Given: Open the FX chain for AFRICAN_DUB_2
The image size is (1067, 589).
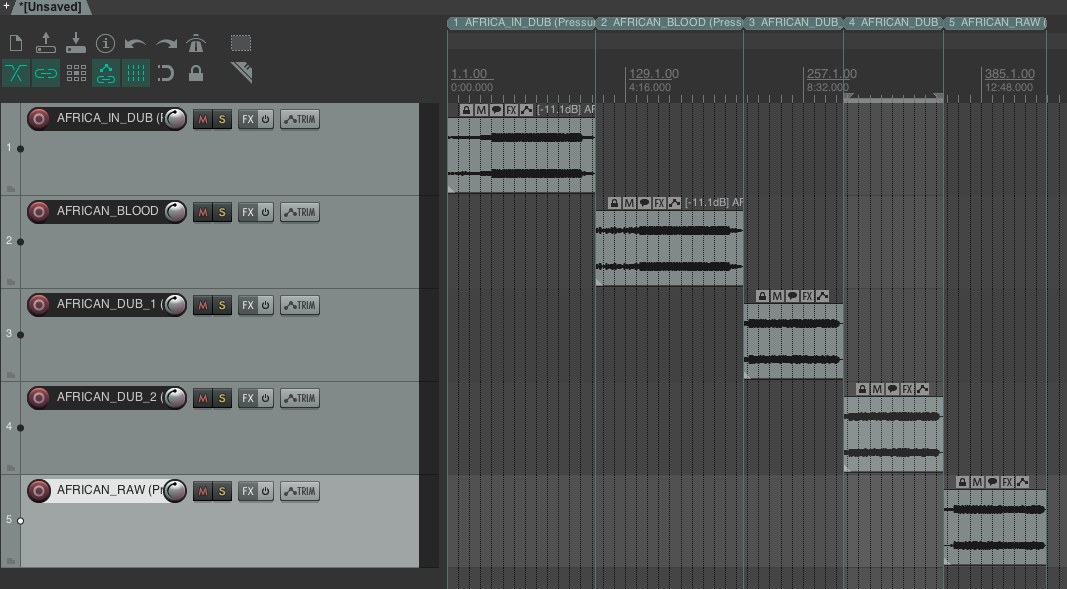Looking at the screenshot, I should [x=246, y=397].
